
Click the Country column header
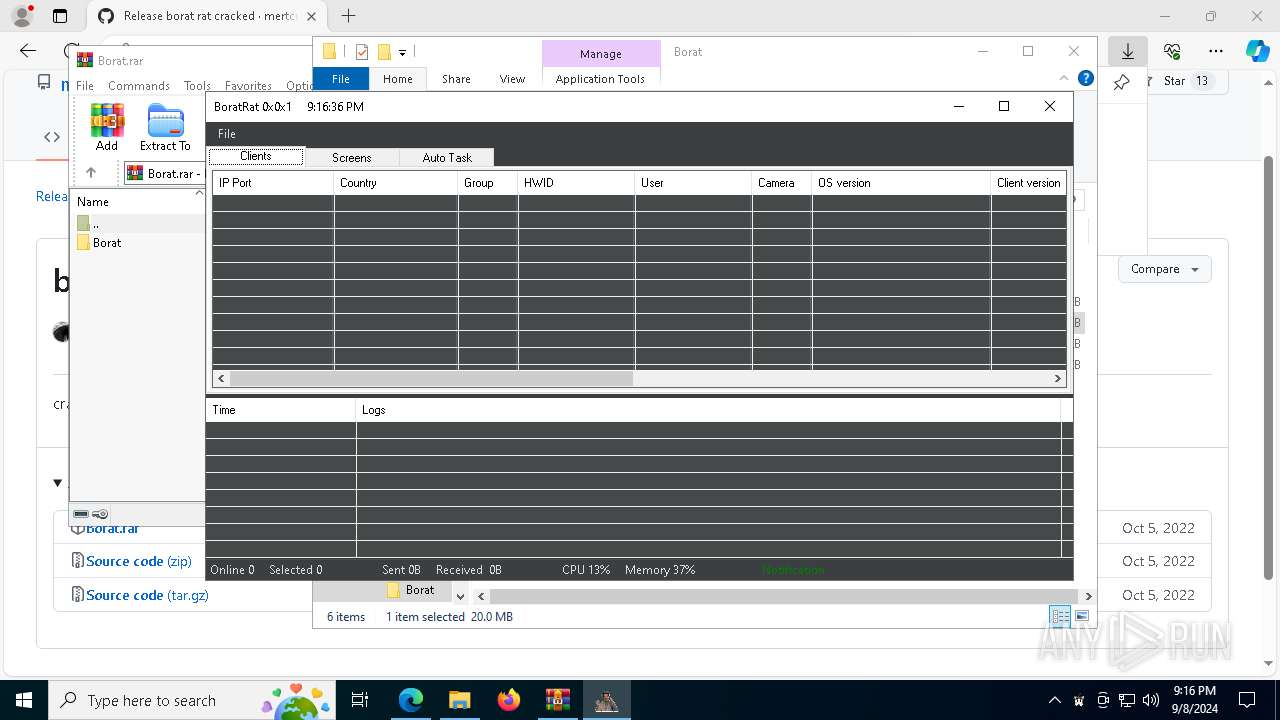pyautogui.click(x=396, y=183)
